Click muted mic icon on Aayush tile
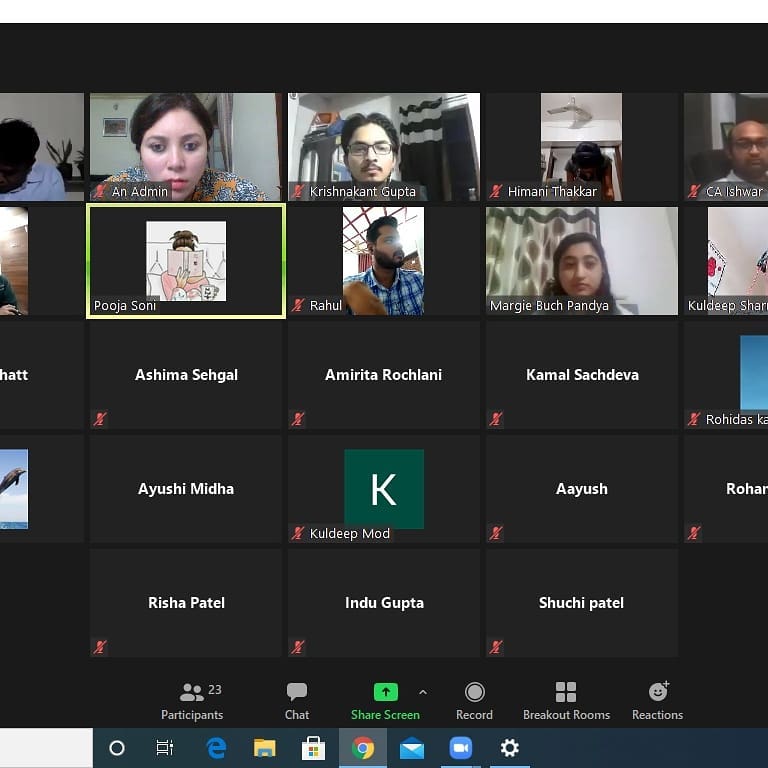768x768 pixels. tap(496, 533)
